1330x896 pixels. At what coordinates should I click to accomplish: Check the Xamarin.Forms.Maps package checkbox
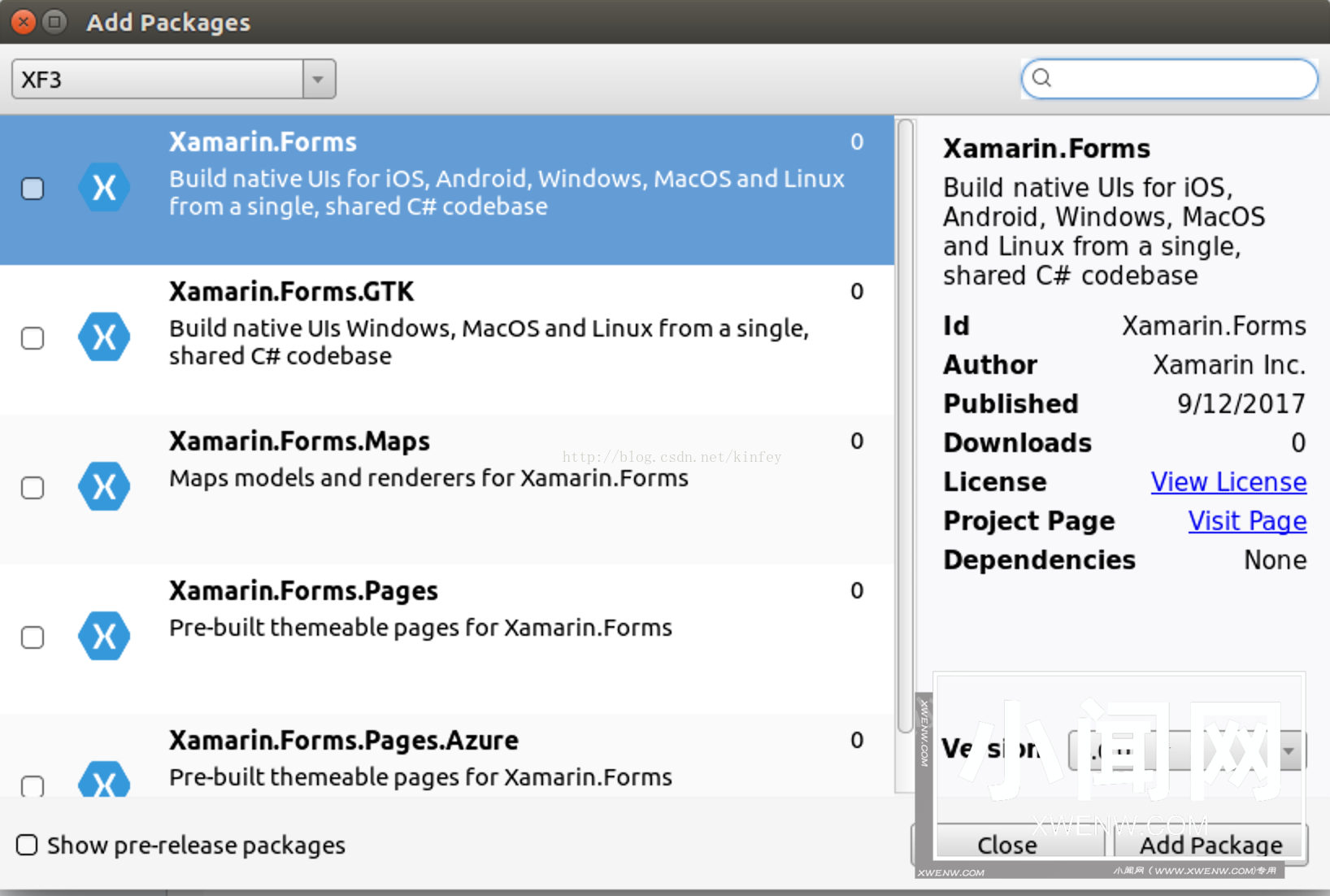coord(33,488)
